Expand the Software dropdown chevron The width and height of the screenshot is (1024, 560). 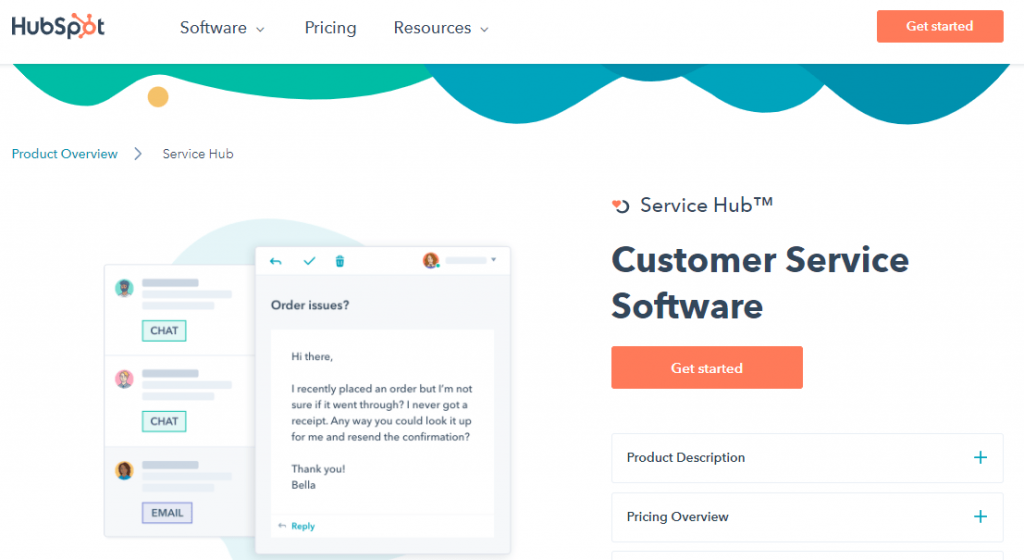[x=260, y=29]
